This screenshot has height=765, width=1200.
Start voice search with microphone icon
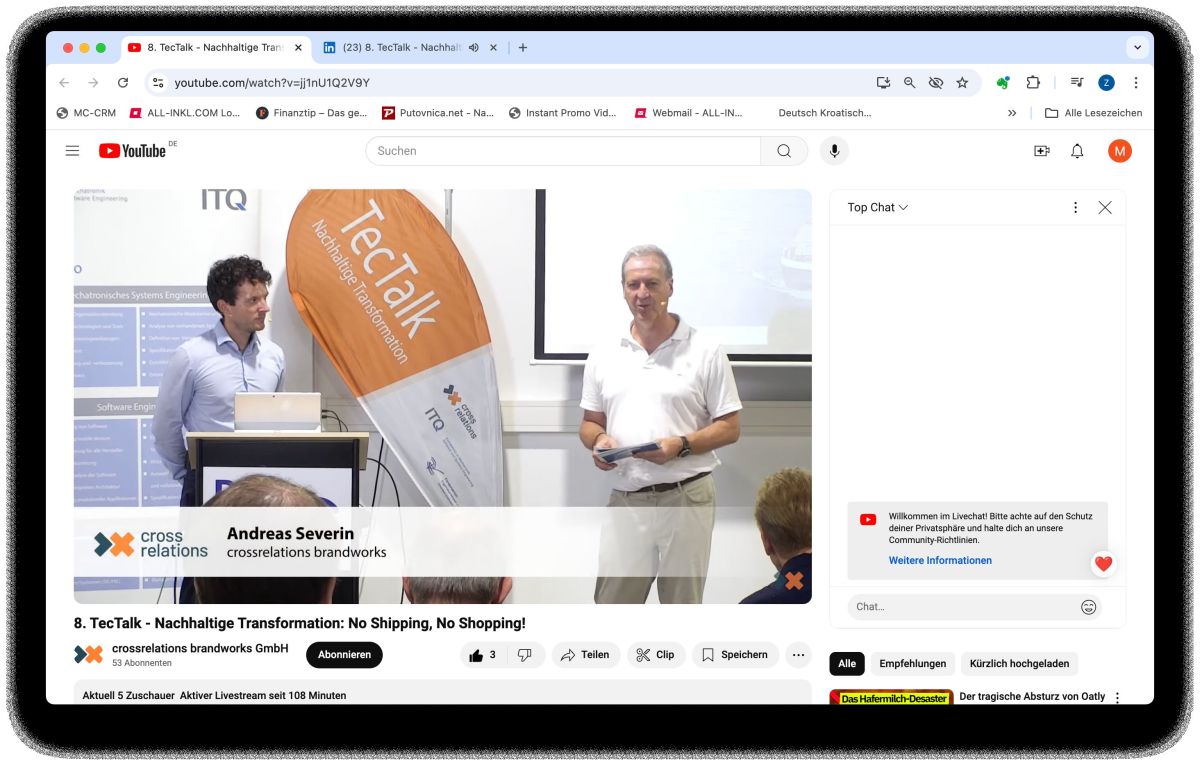834,151
